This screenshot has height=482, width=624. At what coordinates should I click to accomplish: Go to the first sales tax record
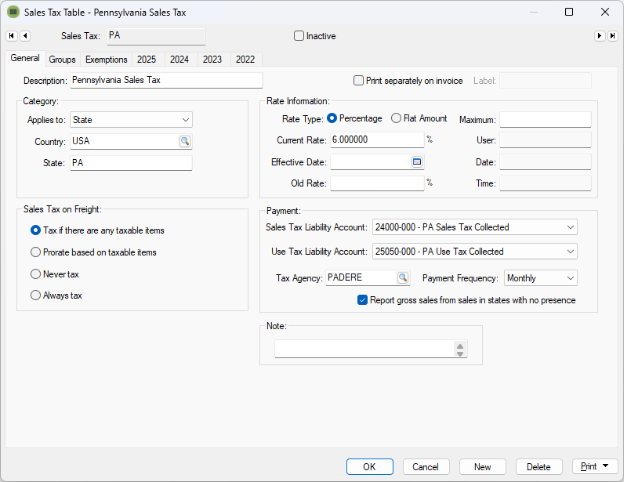pos(12,36)
